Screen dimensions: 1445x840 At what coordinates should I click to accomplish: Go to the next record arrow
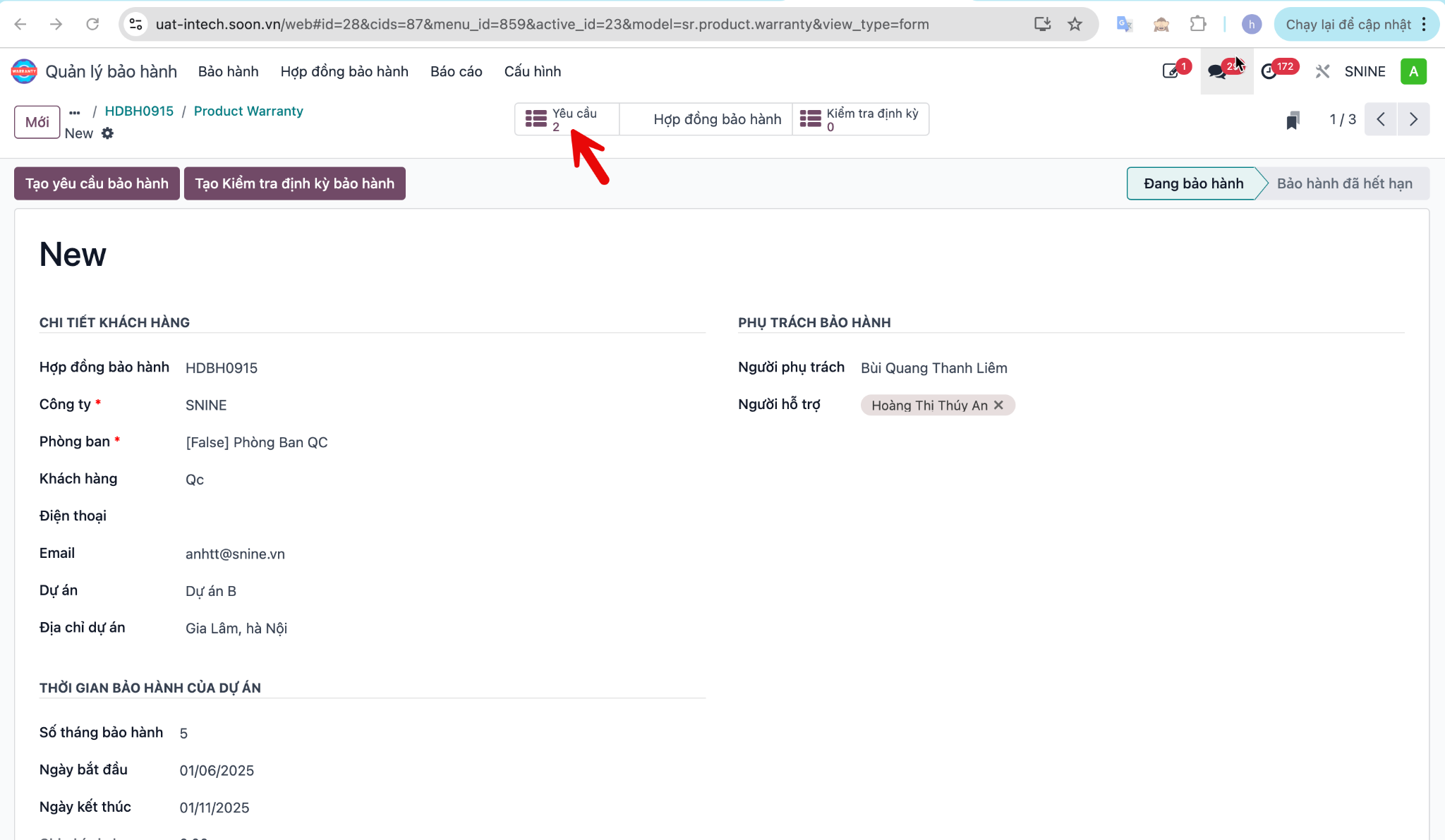pyautogui.click(x=1413, y=119)
